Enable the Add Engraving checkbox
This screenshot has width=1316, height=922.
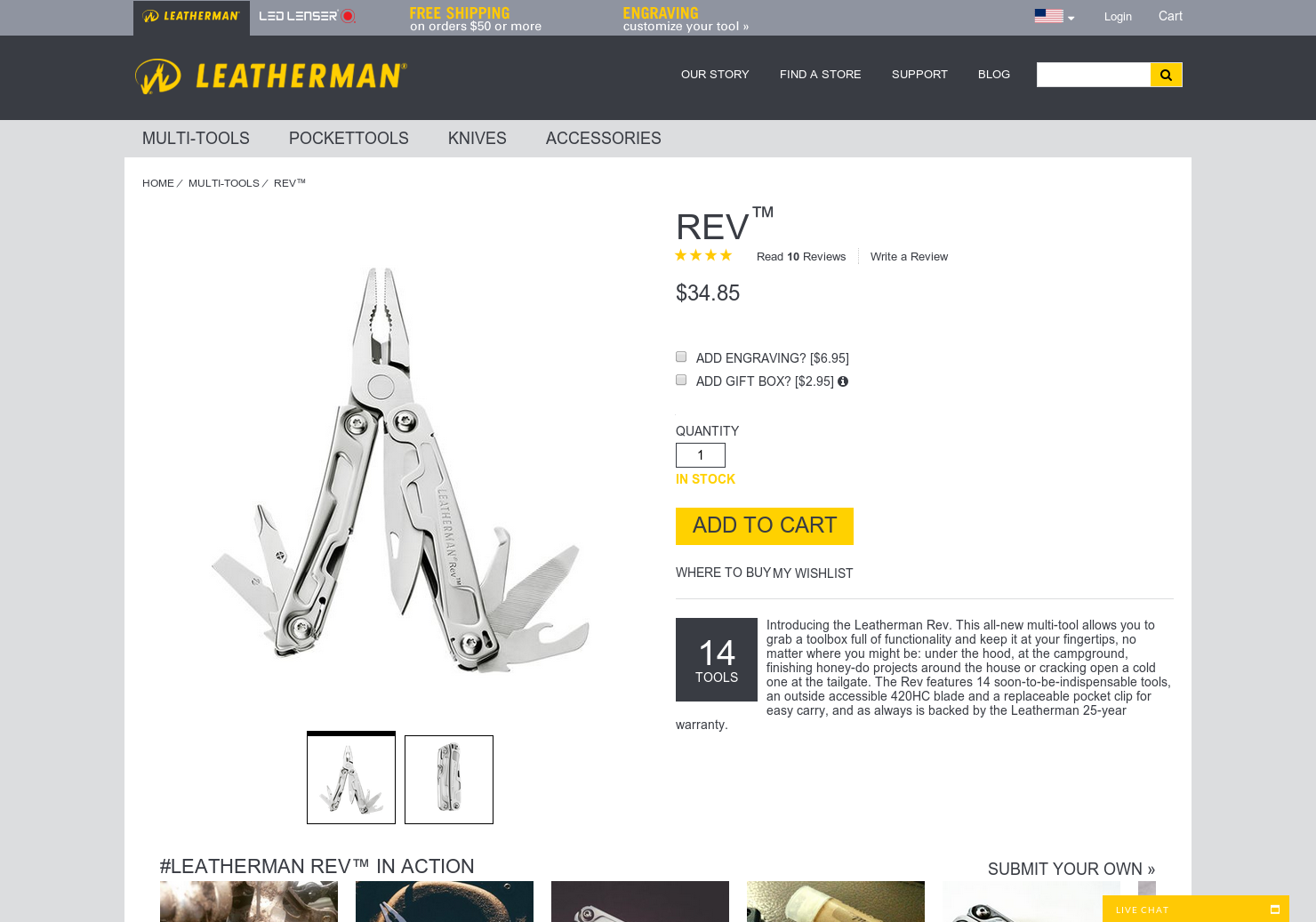point(681,357)
